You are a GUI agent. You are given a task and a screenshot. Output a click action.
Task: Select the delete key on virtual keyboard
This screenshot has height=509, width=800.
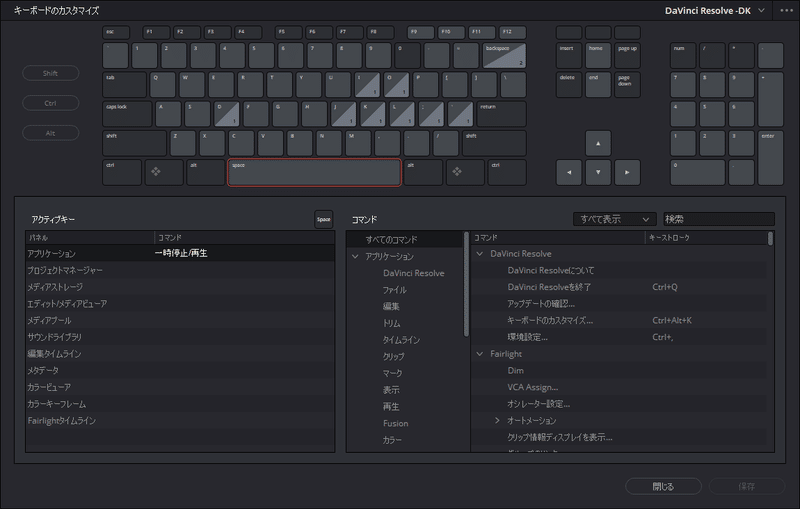pos(569,85)
